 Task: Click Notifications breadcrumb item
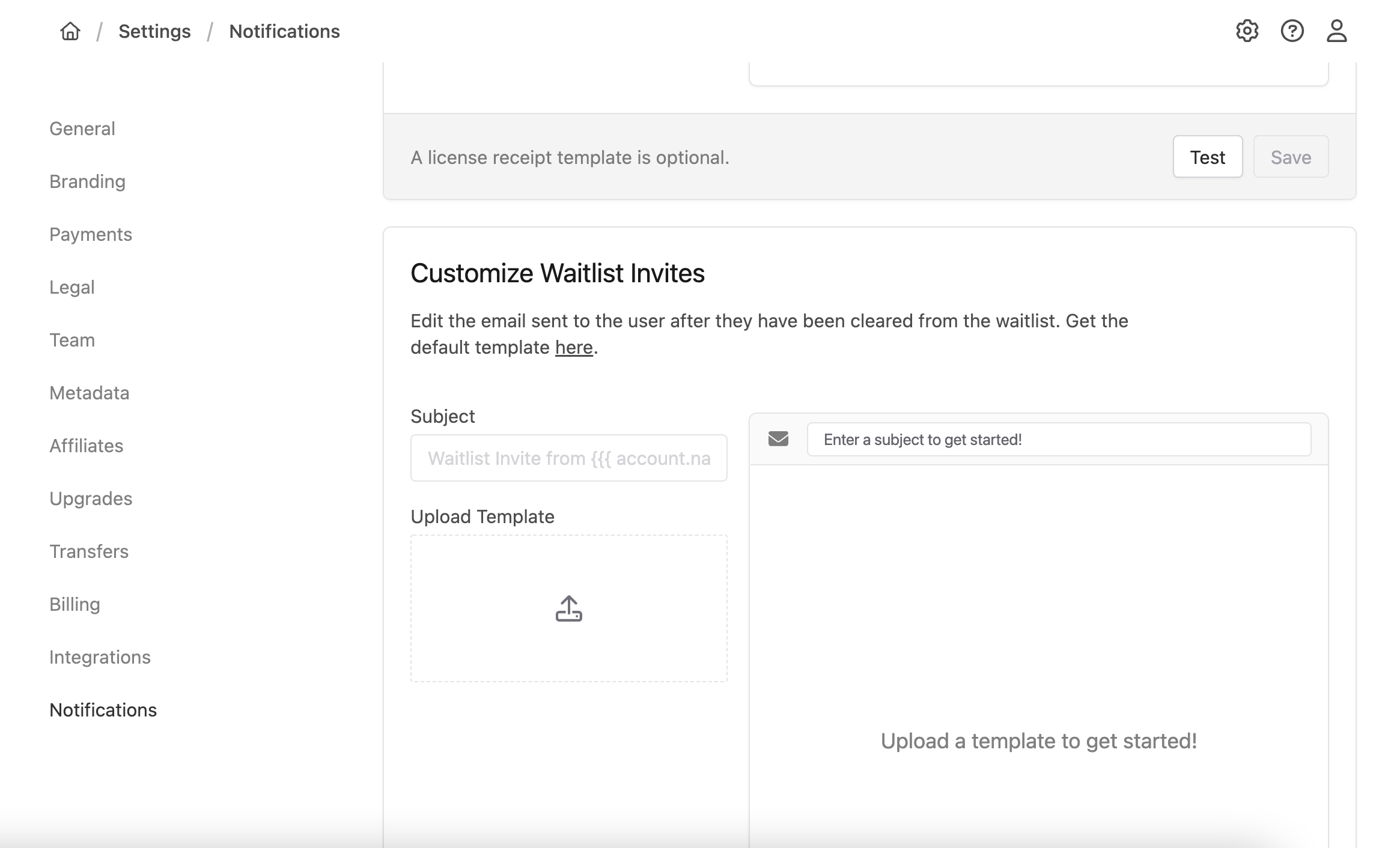tap(284, 31)
